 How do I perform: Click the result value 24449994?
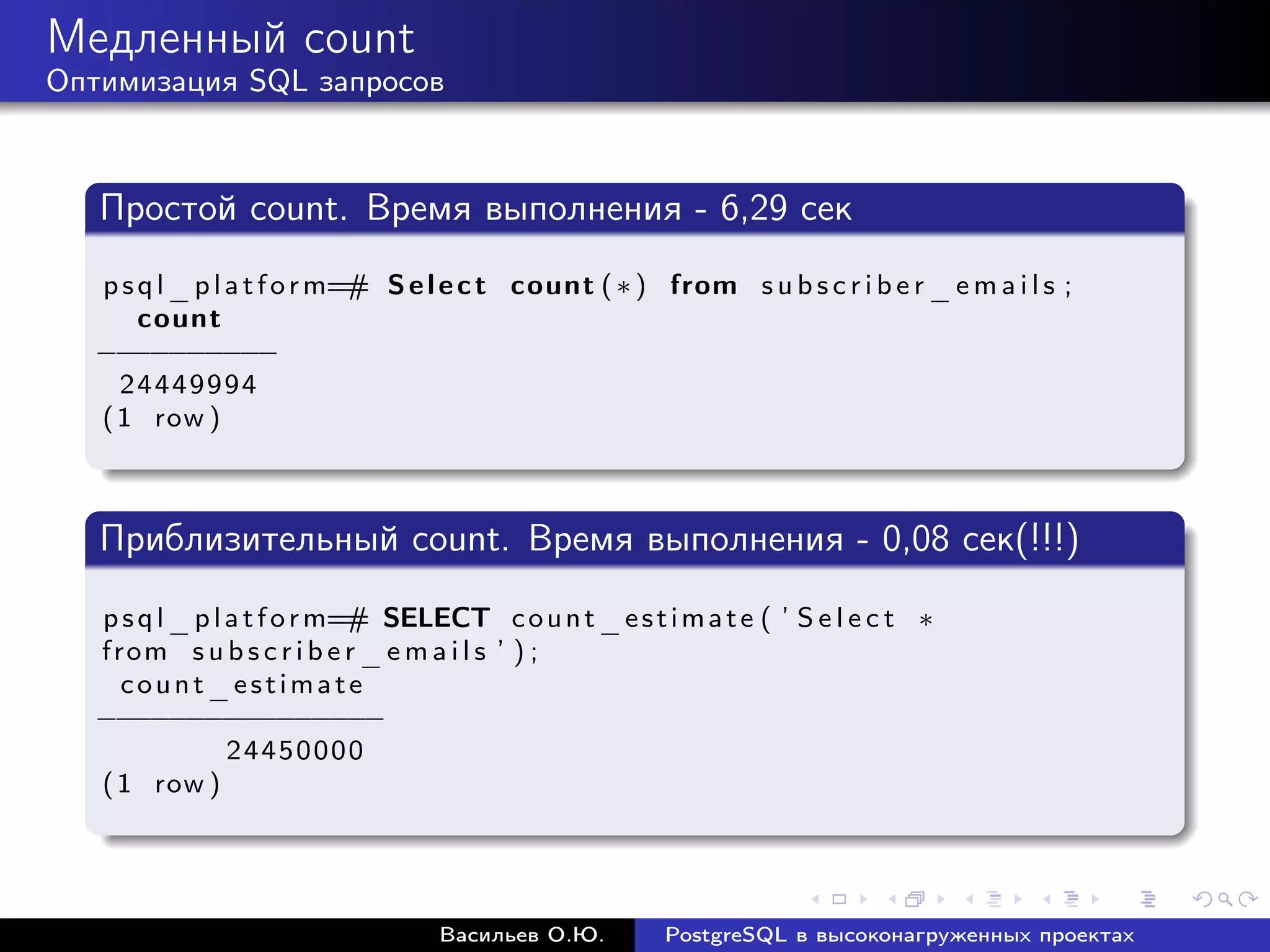point(188,384)
